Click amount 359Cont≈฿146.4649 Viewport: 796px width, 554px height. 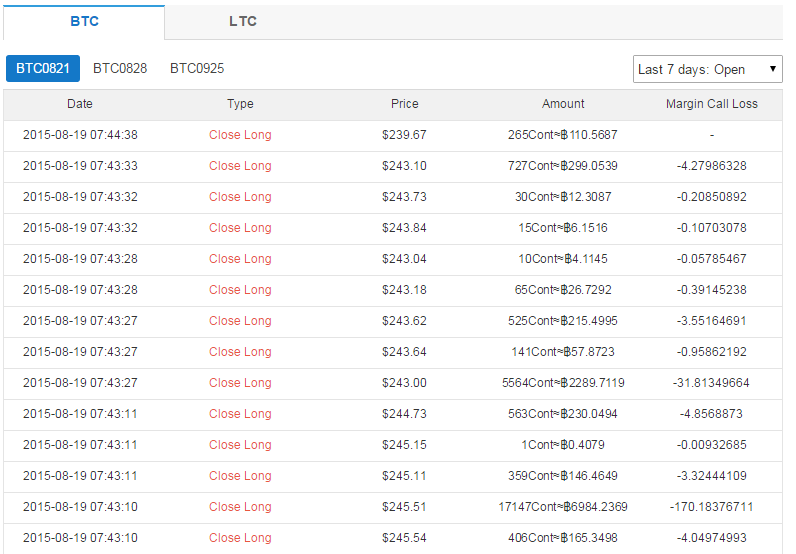[x=562, y=476]
